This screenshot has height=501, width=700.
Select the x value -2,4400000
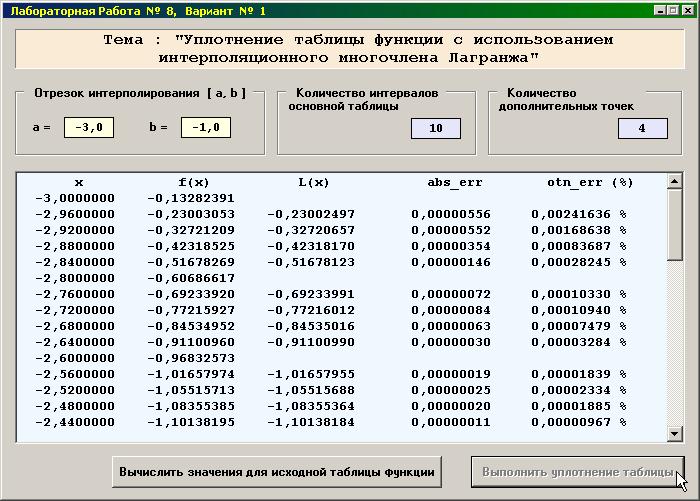75,422
